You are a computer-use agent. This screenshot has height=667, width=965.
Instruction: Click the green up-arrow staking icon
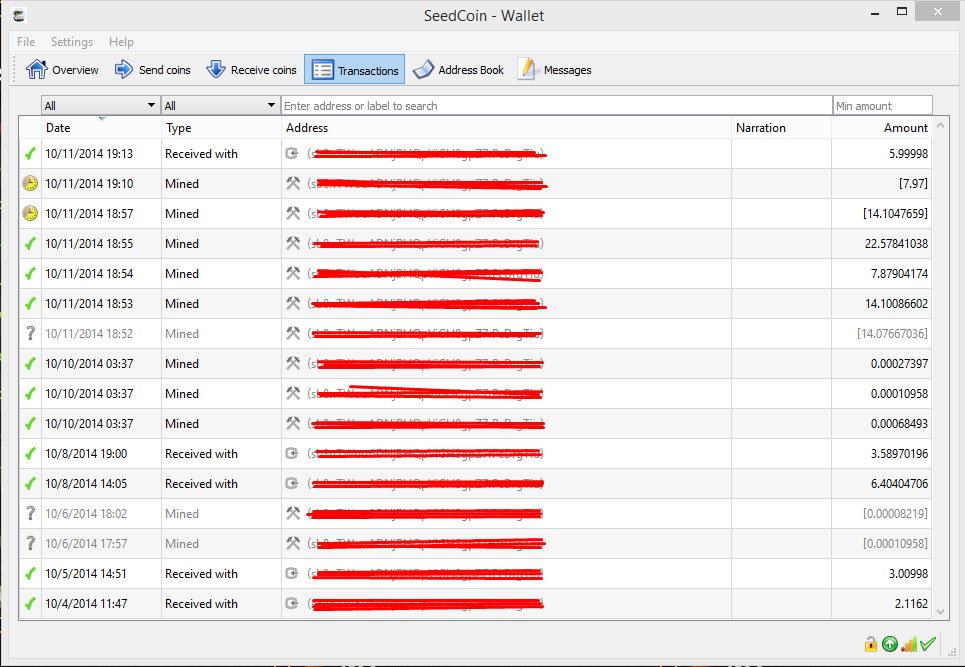[890, 644]
